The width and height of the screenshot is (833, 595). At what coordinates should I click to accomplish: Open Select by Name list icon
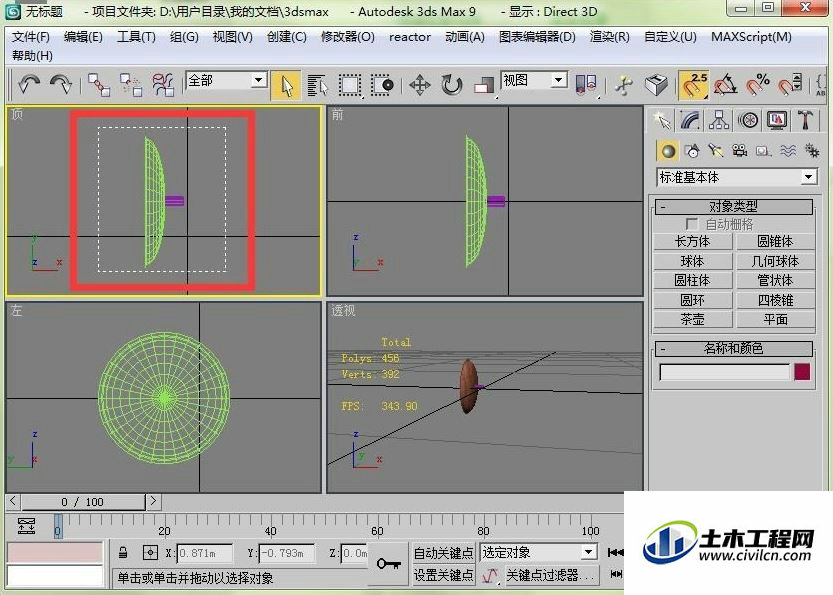pos(318,86)
